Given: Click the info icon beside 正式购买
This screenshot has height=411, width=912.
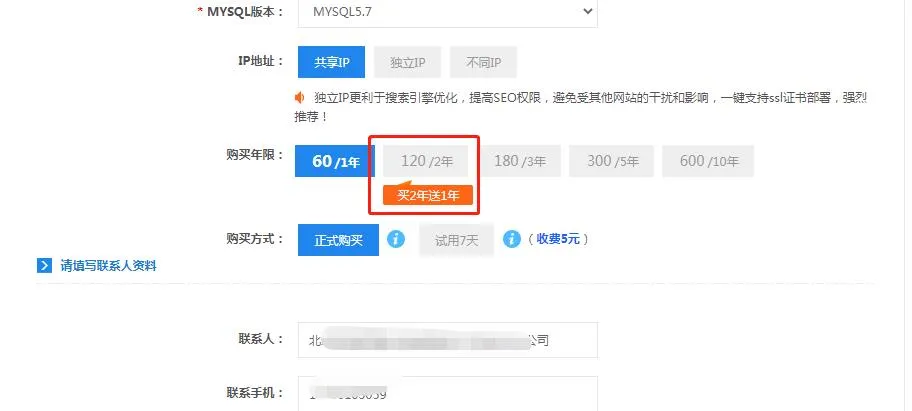Looking at the screenshot, I should point(396,239).
